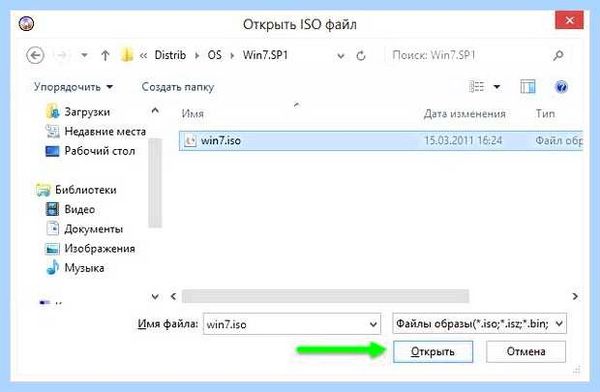This screenshot has height=392, width=600.
Task: Open the Видео library
Action: click(x=80, y=209)
